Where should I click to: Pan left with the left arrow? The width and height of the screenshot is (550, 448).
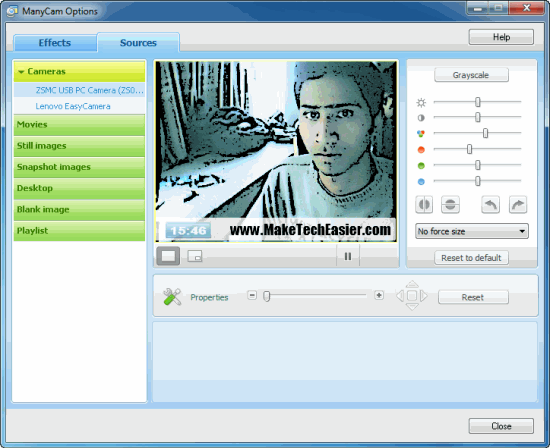tap(400, 296)
